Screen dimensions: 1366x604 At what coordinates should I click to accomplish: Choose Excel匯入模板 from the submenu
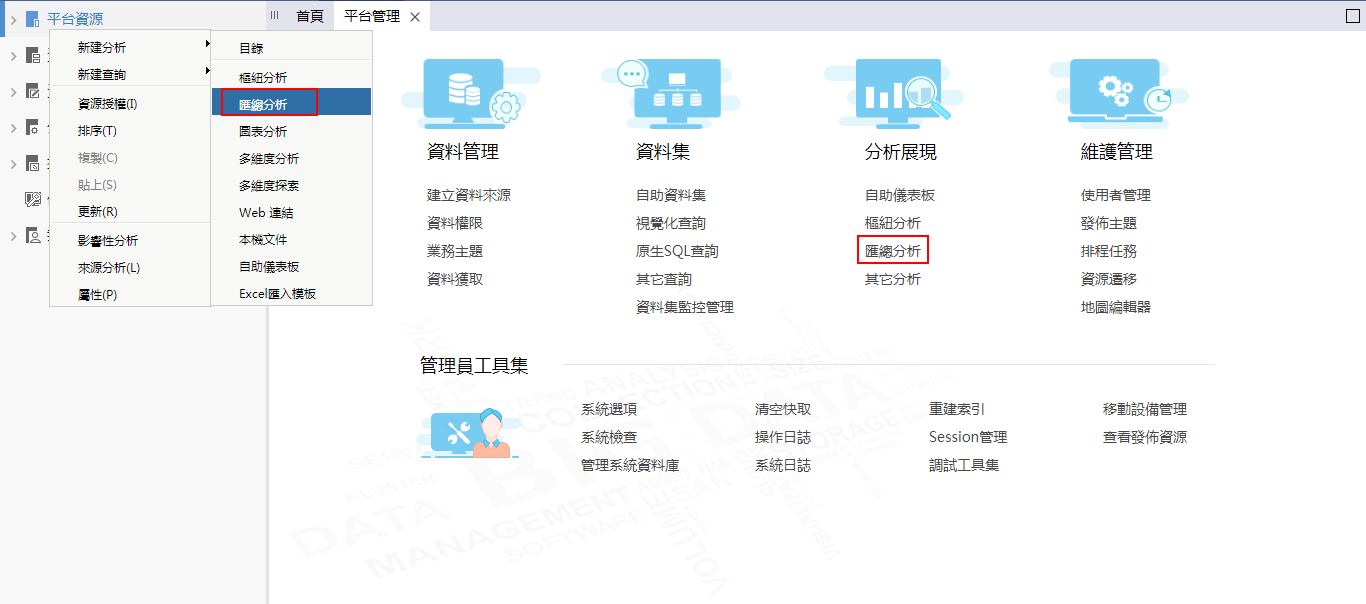[278, 294]
